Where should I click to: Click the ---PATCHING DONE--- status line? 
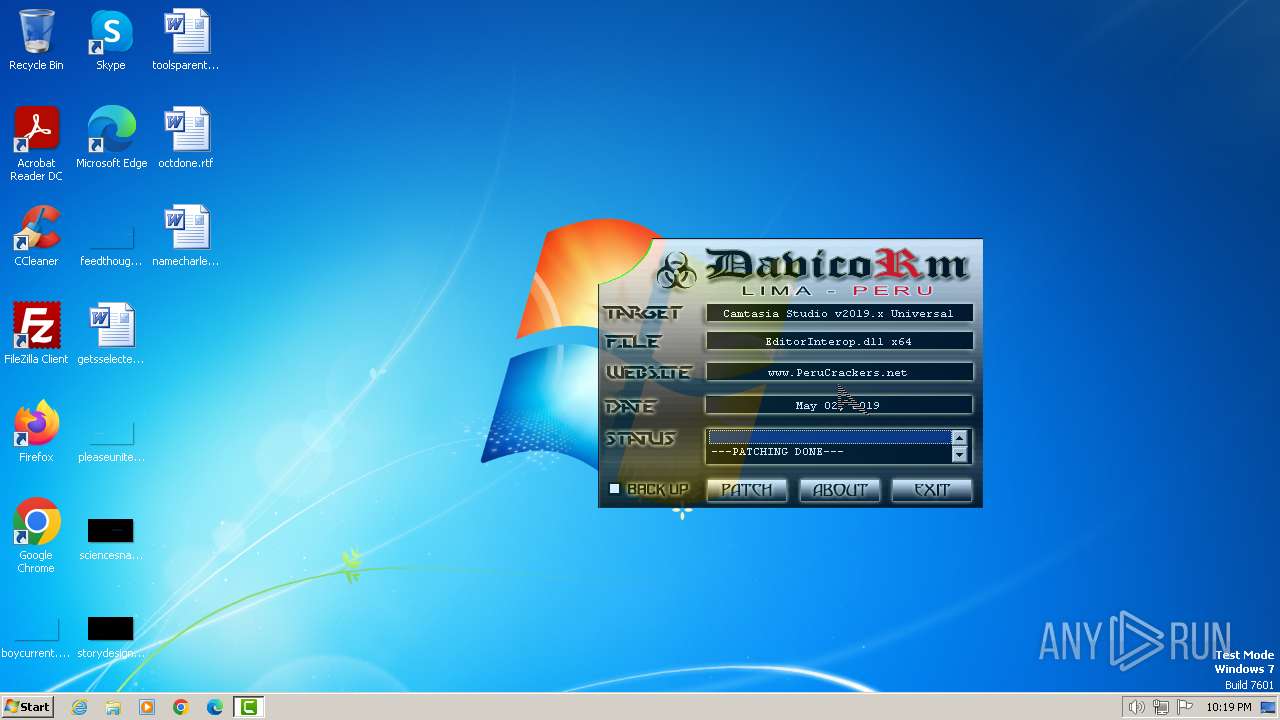click(777, 452)
